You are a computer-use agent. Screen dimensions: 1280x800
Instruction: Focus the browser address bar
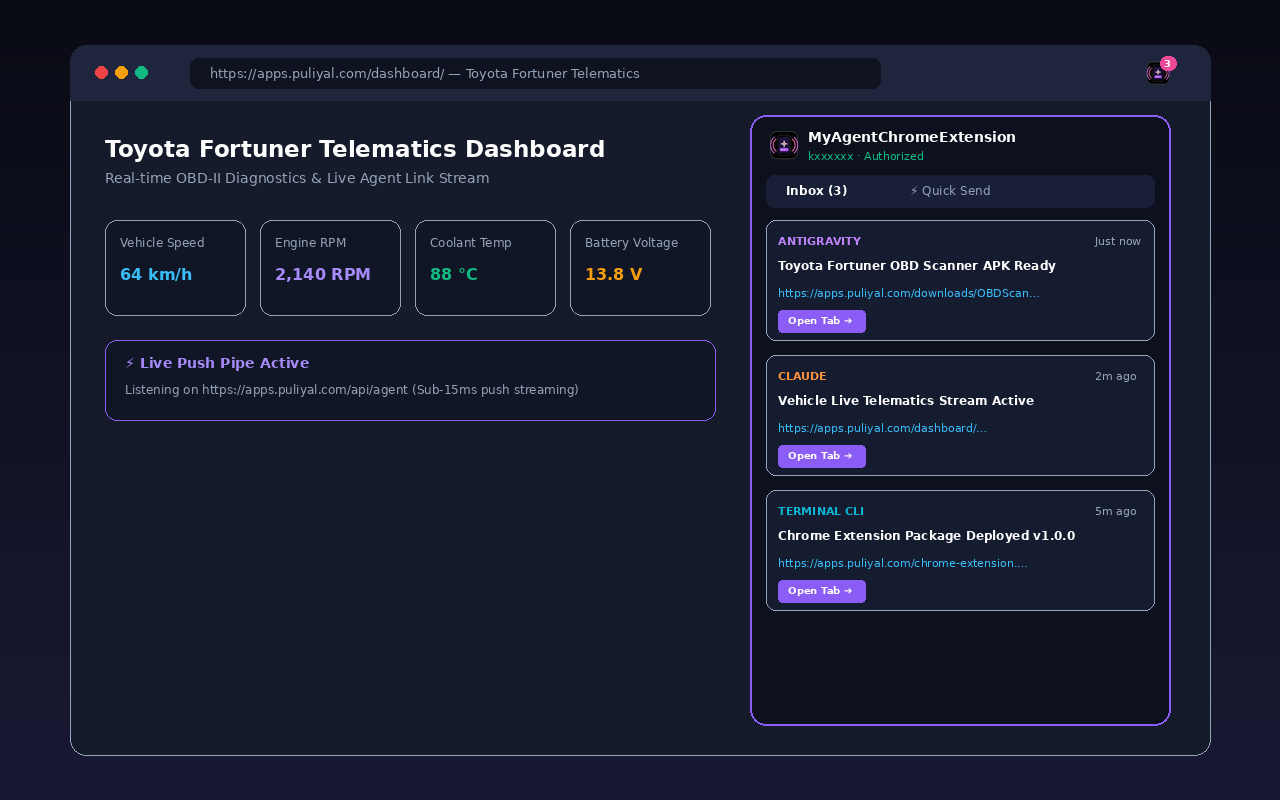[535, 73]
